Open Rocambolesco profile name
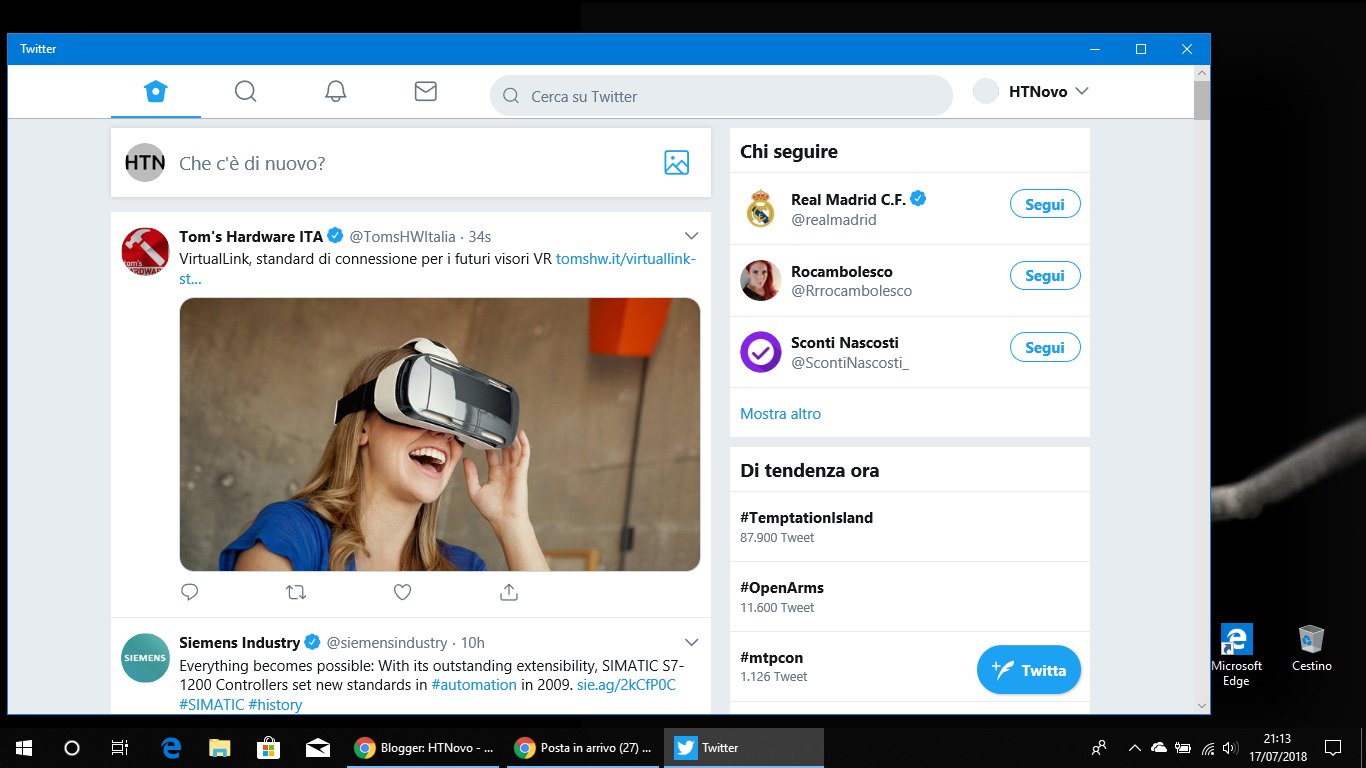The width and height of the screenshot is (1366, 768). [x=842, y=272]
